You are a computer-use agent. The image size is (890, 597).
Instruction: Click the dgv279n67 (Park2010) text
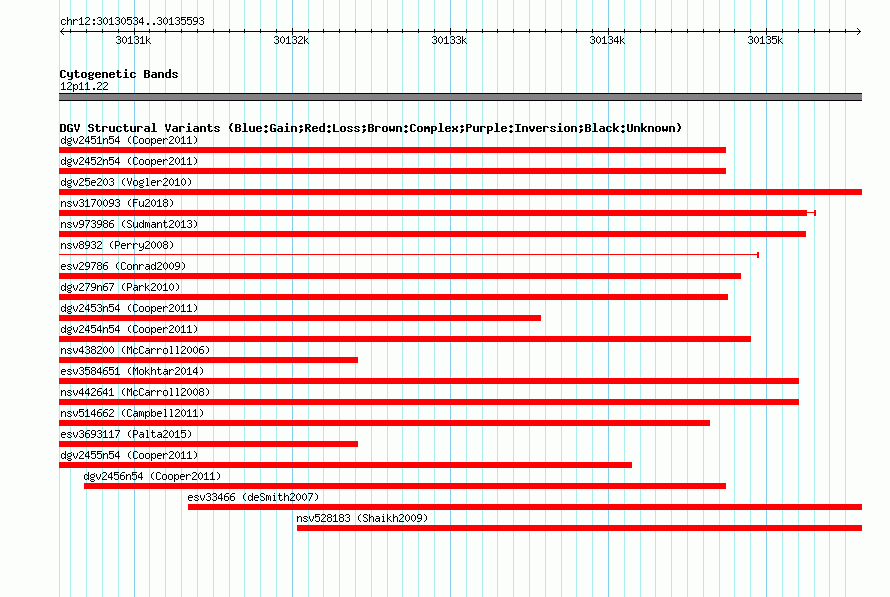click(x=120, y=287)
